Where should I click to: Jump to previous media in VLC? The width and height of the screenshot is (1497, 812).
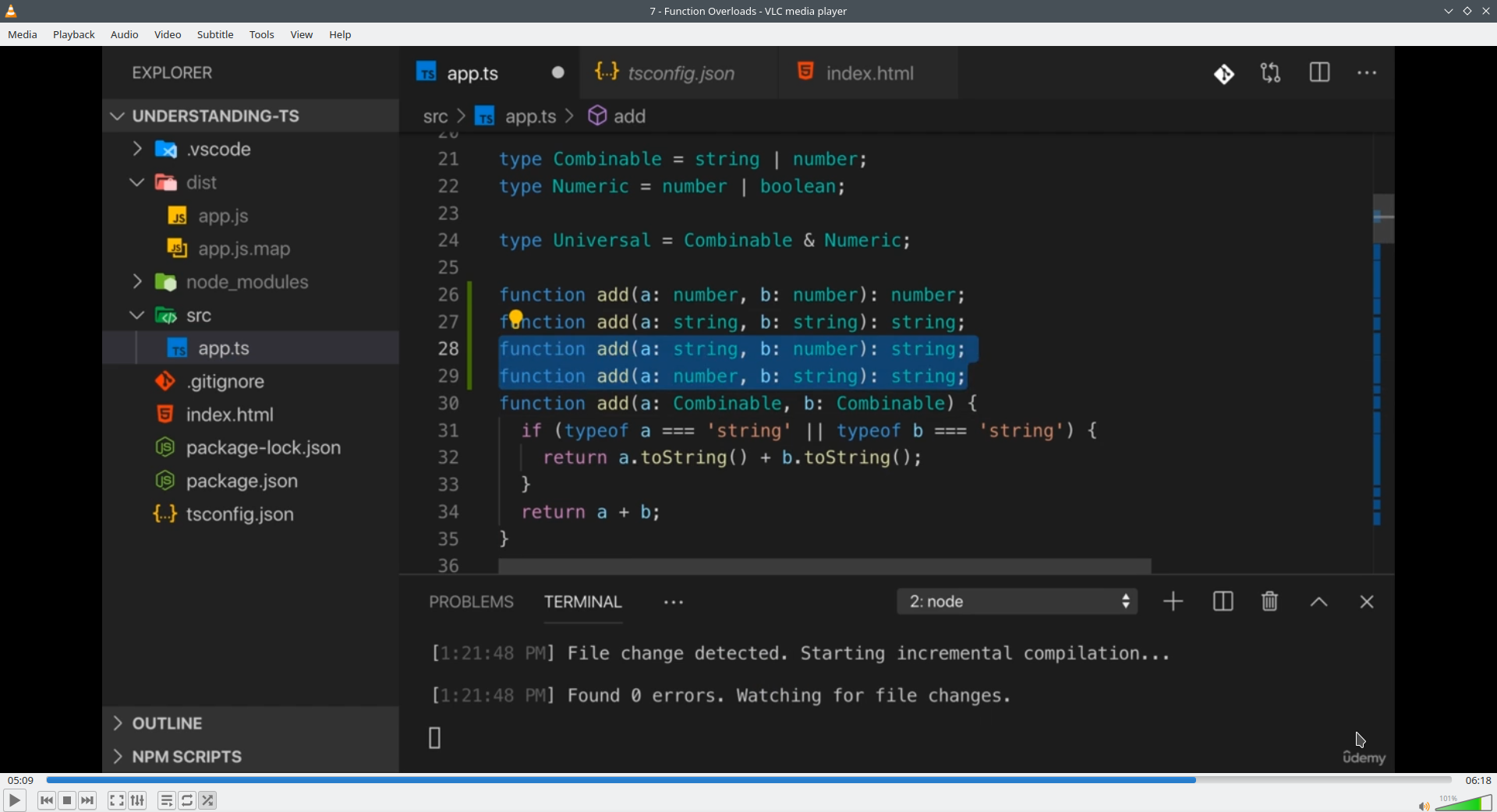(47, 800)
